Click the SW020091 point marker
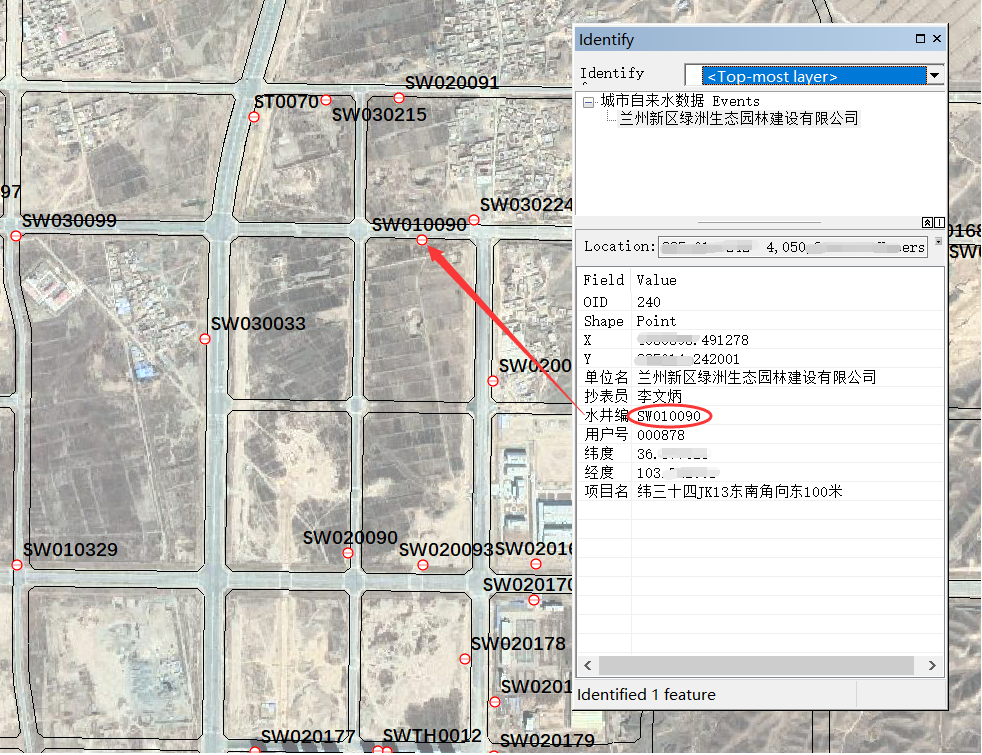 pos(398,98)
